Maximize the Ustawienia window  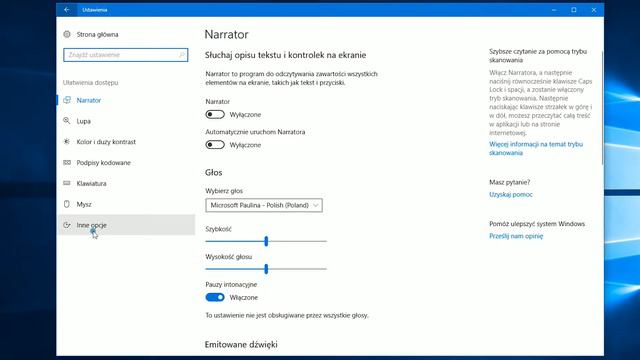pos(574,10)
